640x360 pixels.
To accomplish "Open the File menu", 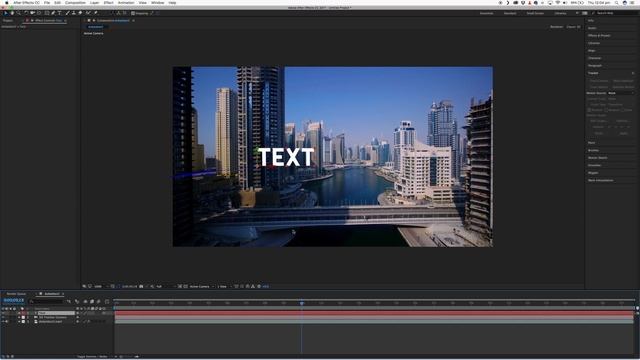I will (x=47, y=2).
